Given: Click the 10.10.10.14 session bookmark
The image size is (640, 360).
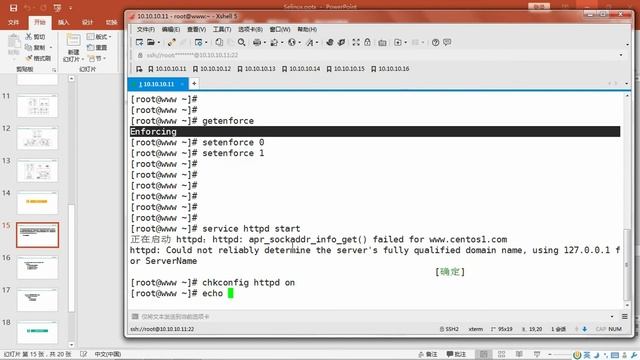Looking at the screenshot, I should [301, 69].
